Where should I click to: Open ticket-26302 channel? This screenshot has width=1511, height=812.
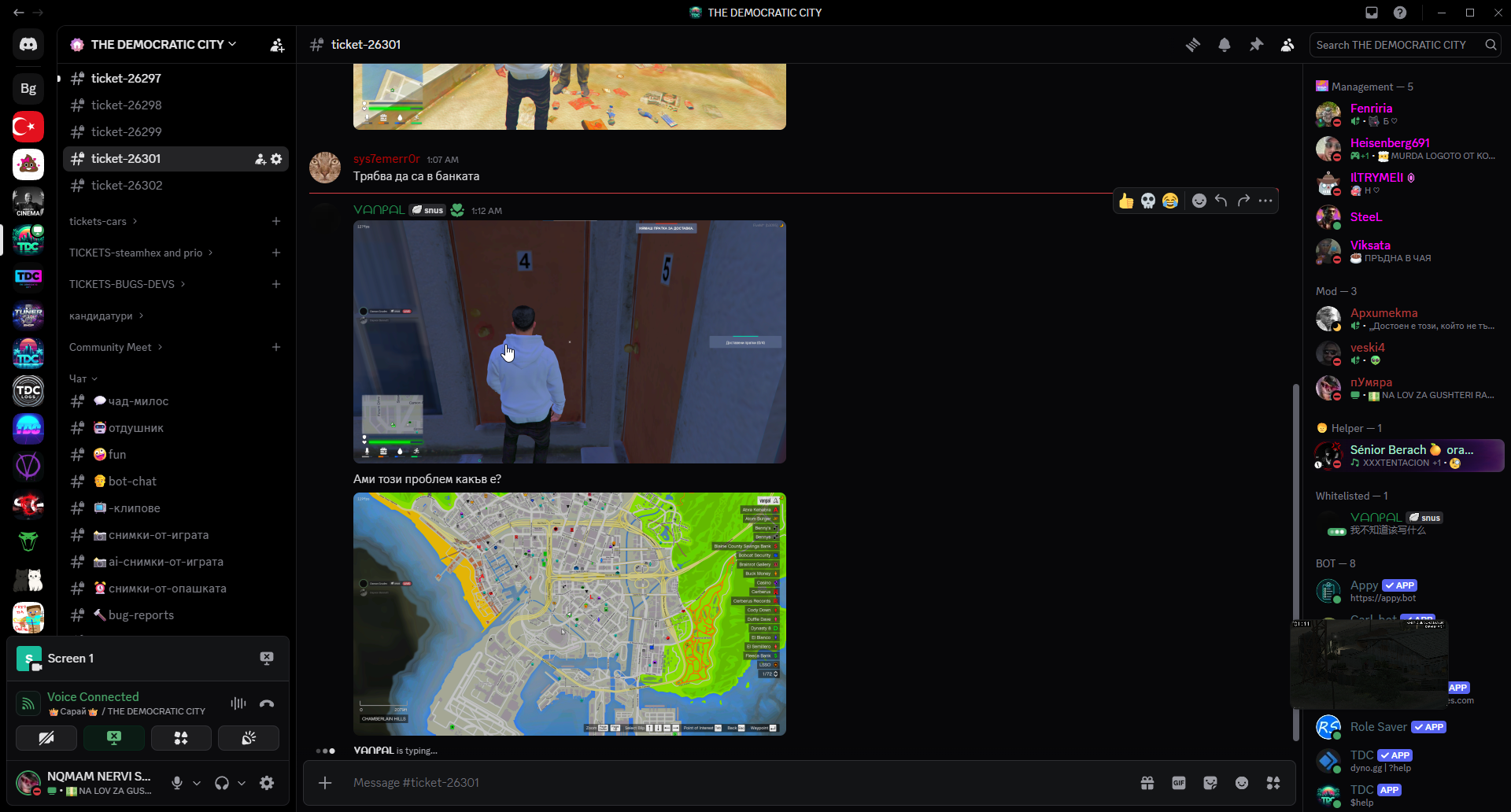tap(175, 186)
